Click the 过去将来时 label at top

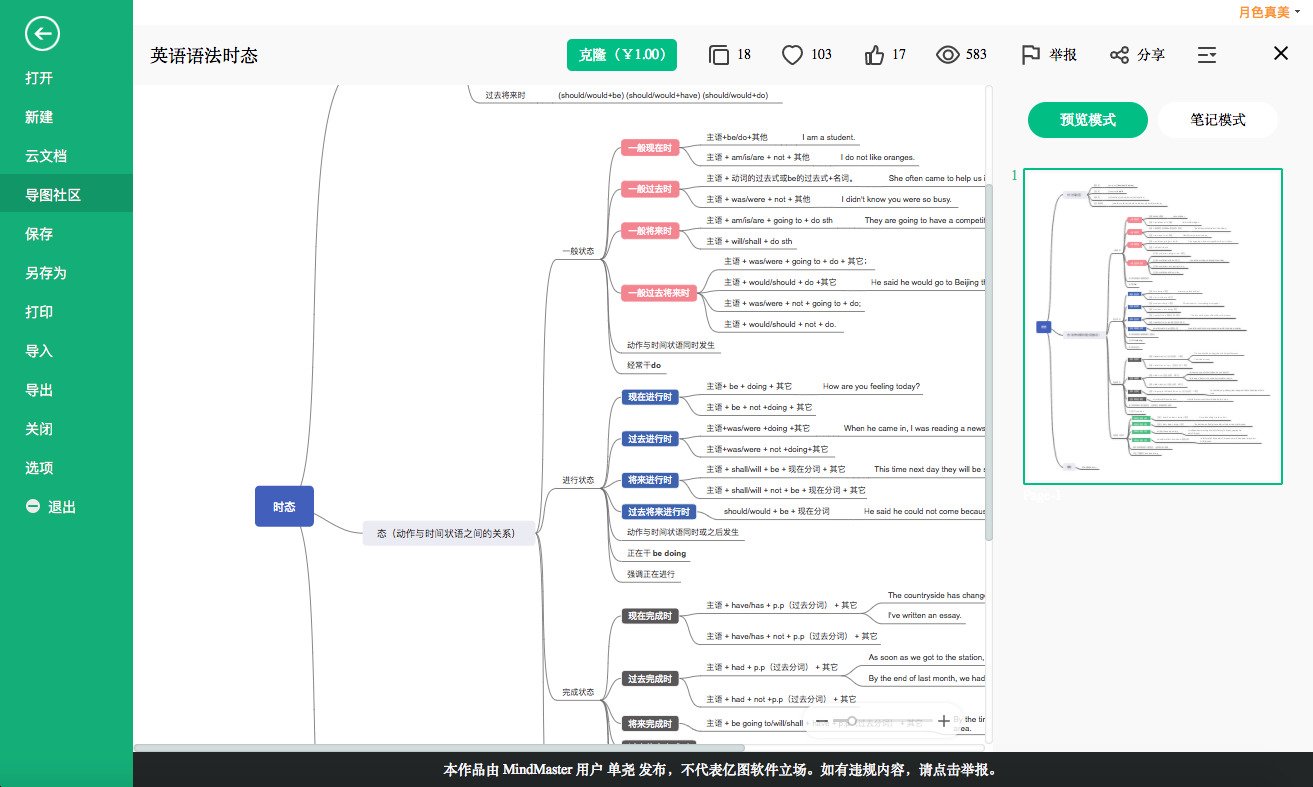(x=505, y=95)
